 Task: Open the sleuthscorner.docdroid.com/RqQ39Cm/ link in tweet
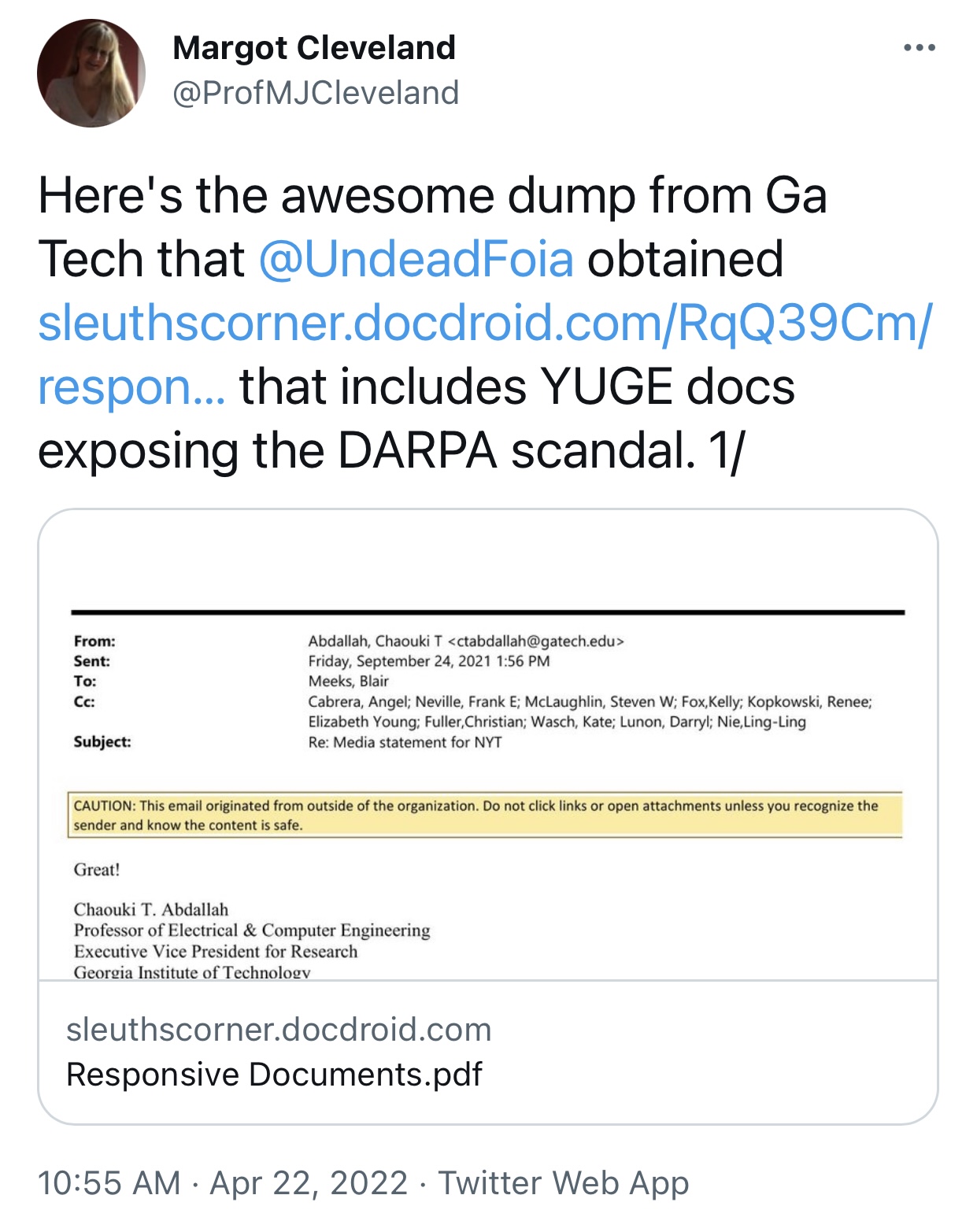484,323
